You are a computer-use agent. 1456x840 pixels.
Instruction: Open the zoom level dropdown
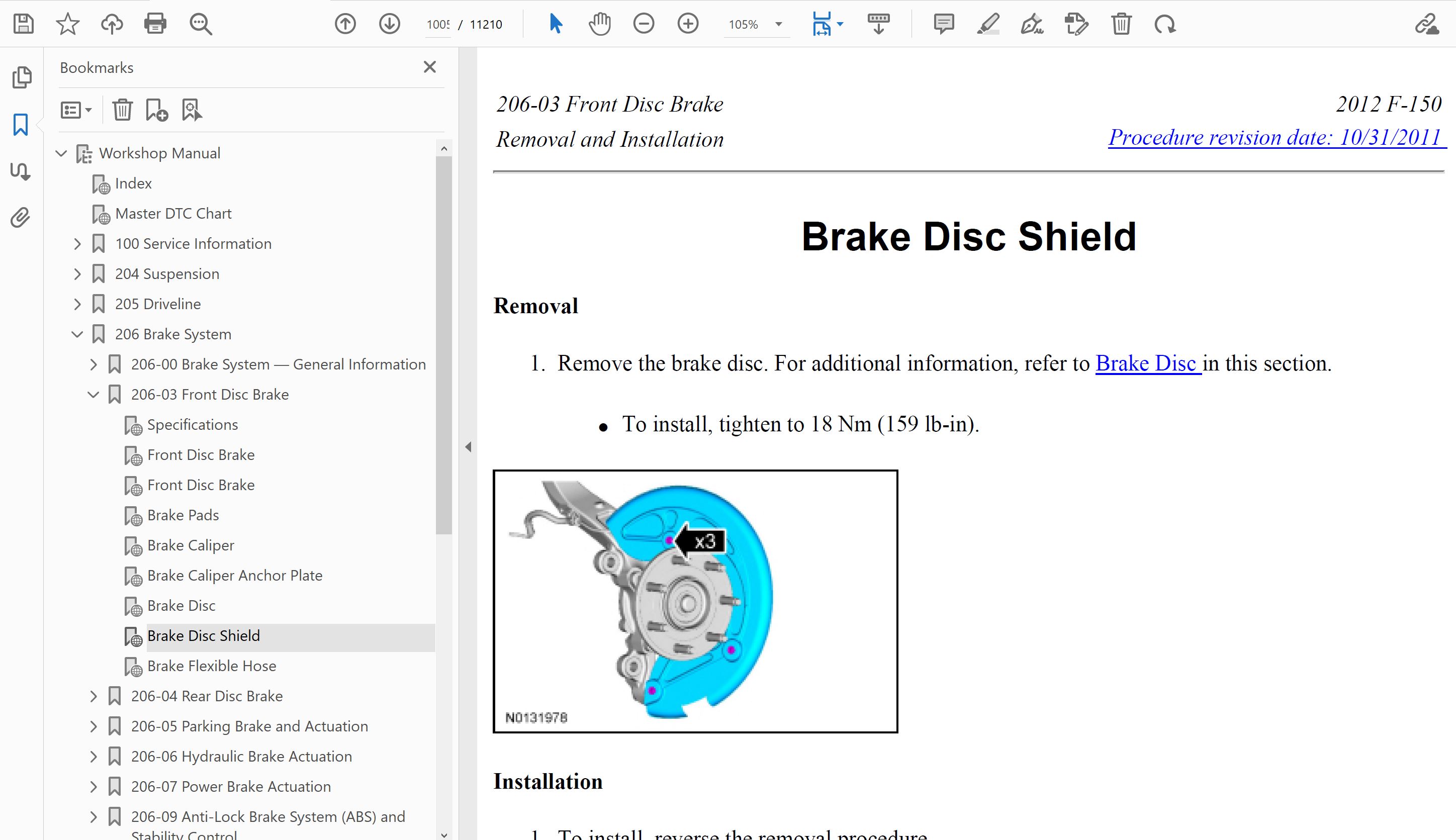778,24
